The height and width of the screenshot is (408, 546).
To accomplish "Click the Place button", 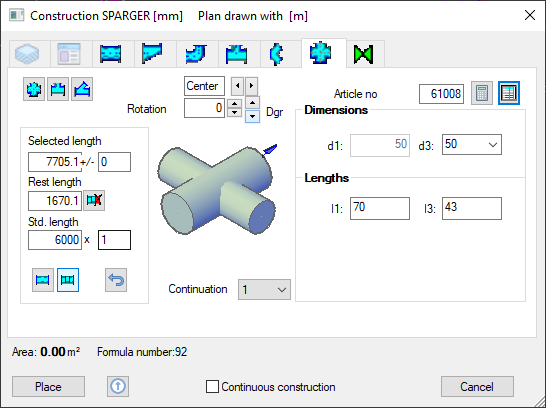I will (x=48, y=386).
